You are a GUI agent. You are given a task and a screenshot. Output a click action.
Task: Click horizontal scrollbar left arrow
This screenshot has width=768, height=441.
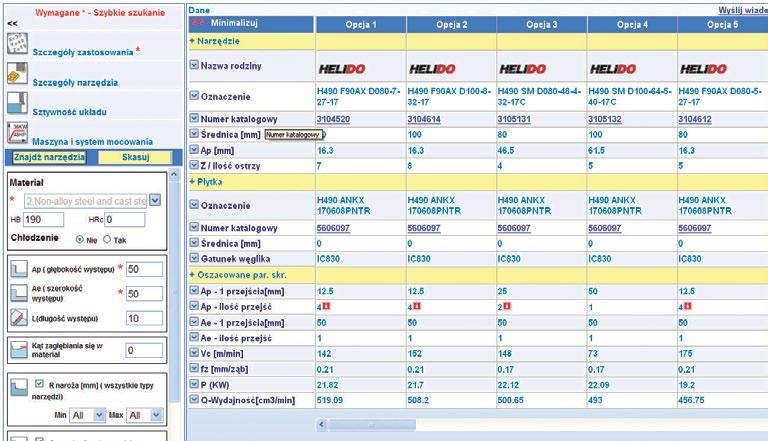pos(321,425)
